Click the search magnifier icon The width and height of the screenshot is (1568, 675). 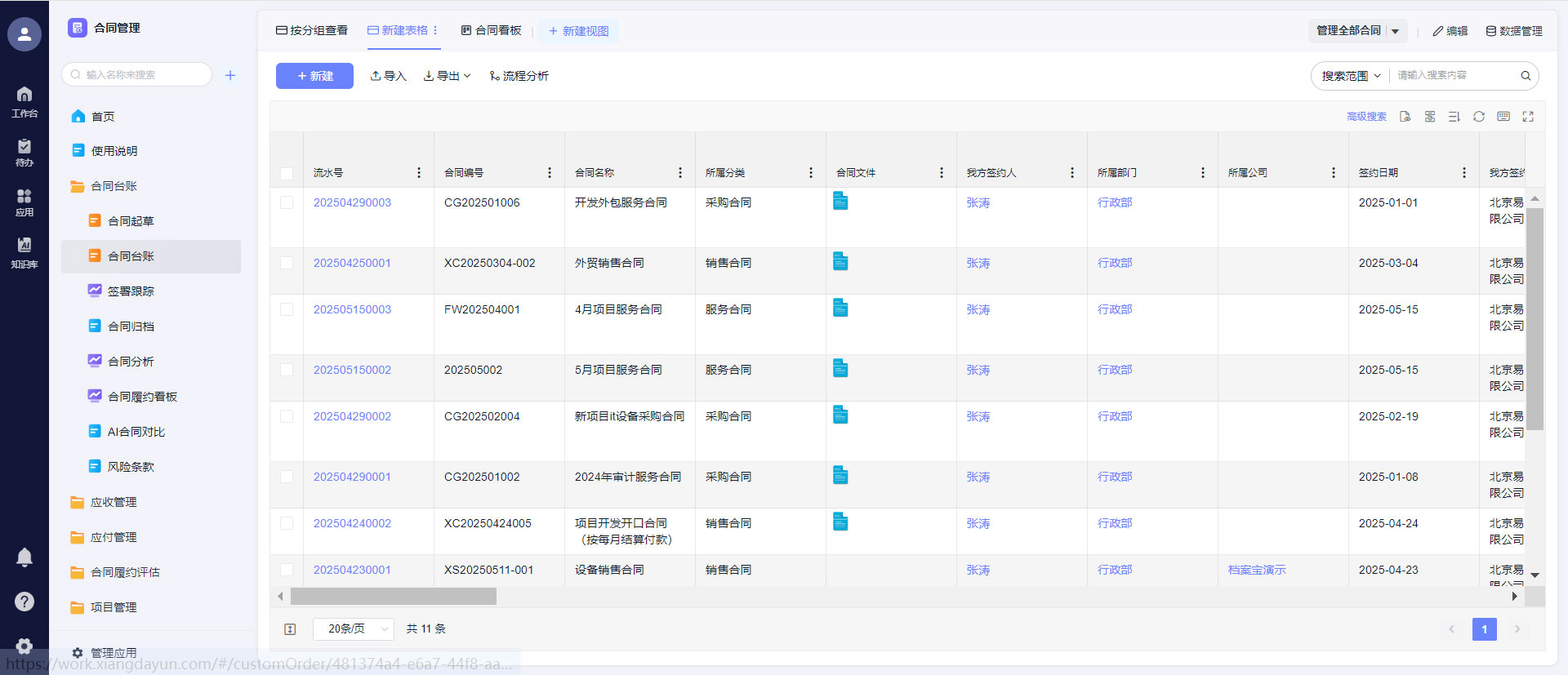(x=1525, y=76)
